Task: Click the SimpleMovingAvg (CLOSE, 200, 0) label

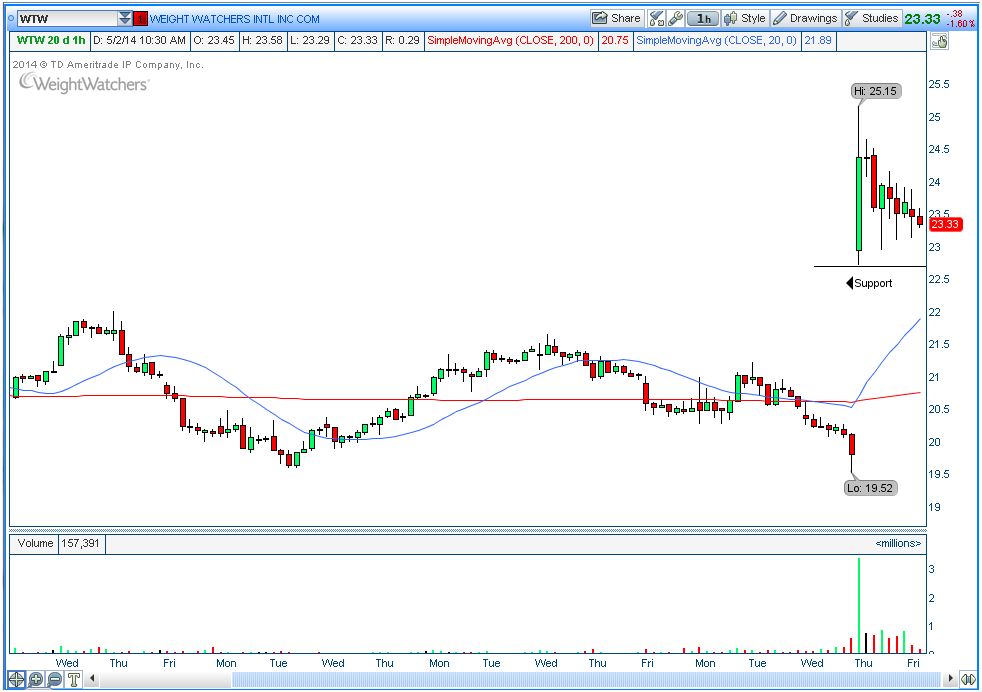Action: (x=510, y=40)
